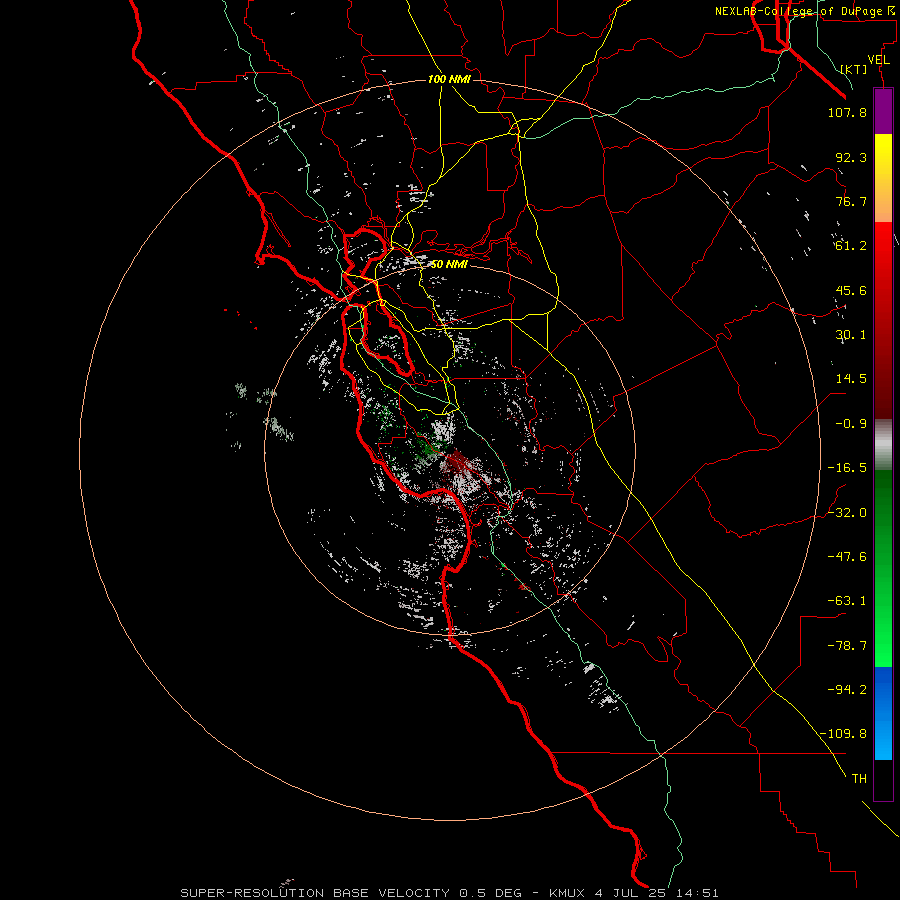The width and height of the screenshot is (900, 900).
Task: Select the 45.6 velocity scale value
Action: (x=851, y=290)
